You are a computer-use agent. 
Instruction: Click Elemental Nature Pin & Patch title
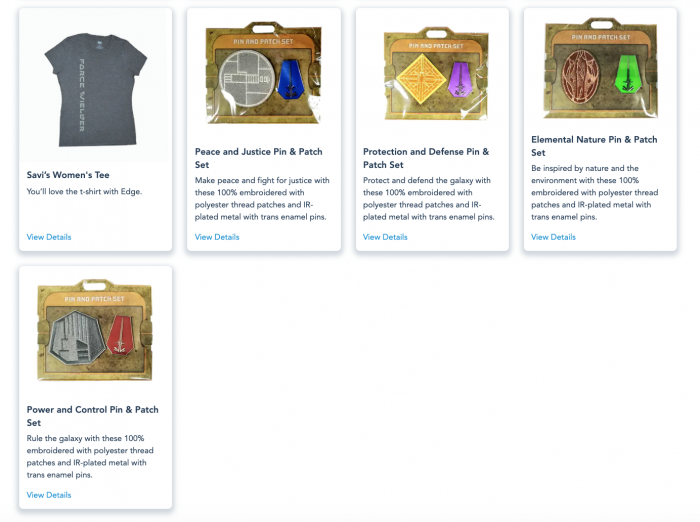pos(594,146)
